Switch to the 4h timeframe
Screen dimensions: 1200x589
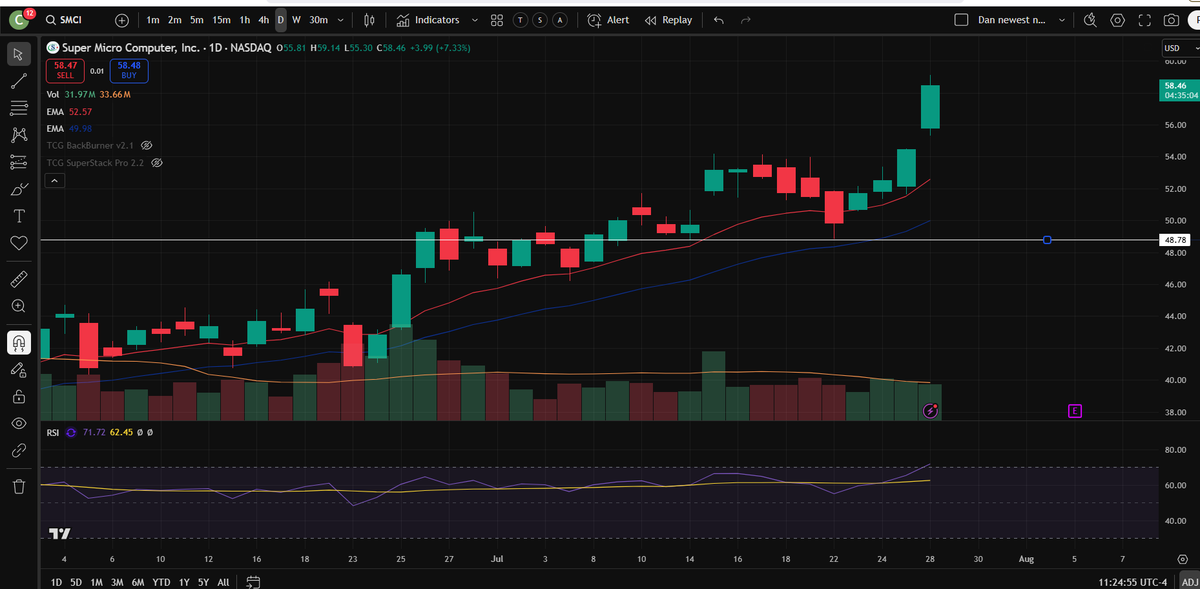pos(264,20)
